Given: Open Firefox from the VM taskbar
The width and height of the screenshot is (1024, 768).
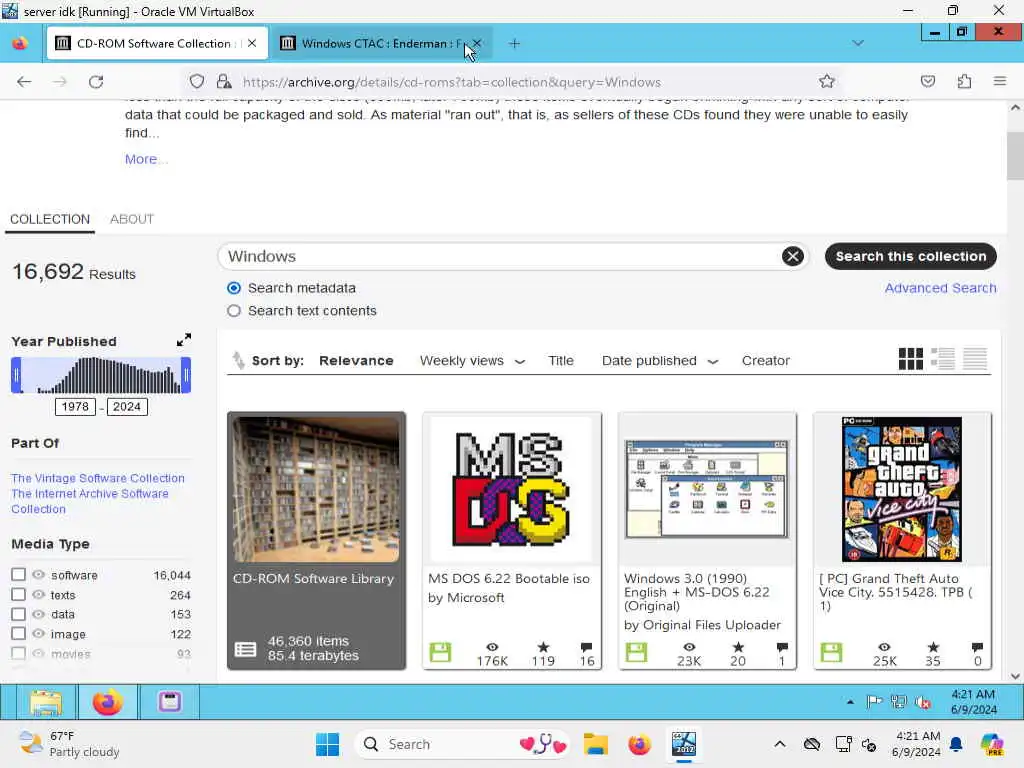Looking at the screenshot, I should point(107,703).
